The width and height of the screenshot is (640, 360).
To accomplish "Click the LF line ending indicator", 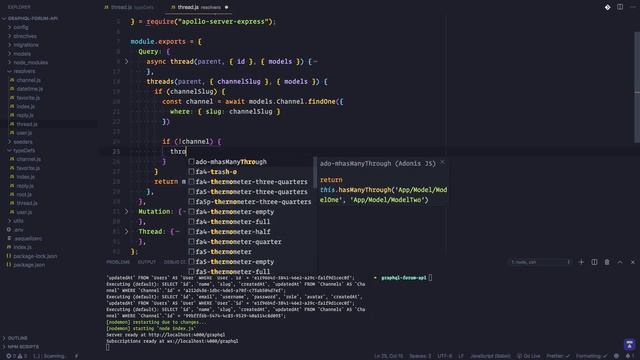I will [461, 356].
